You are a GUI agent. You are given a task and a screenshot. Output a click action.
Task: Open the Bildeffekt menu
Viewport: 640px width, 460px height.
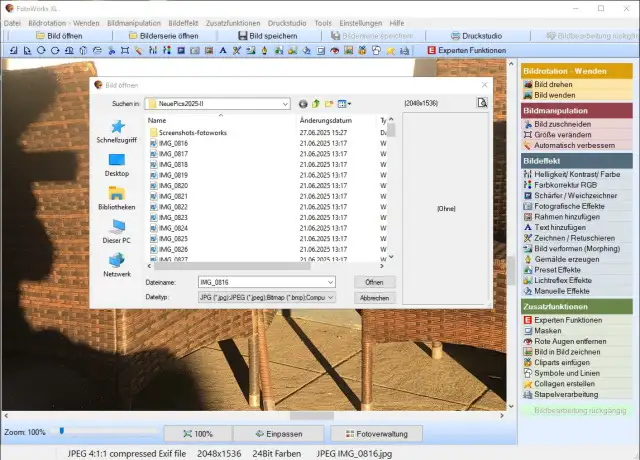click(183, 22)
